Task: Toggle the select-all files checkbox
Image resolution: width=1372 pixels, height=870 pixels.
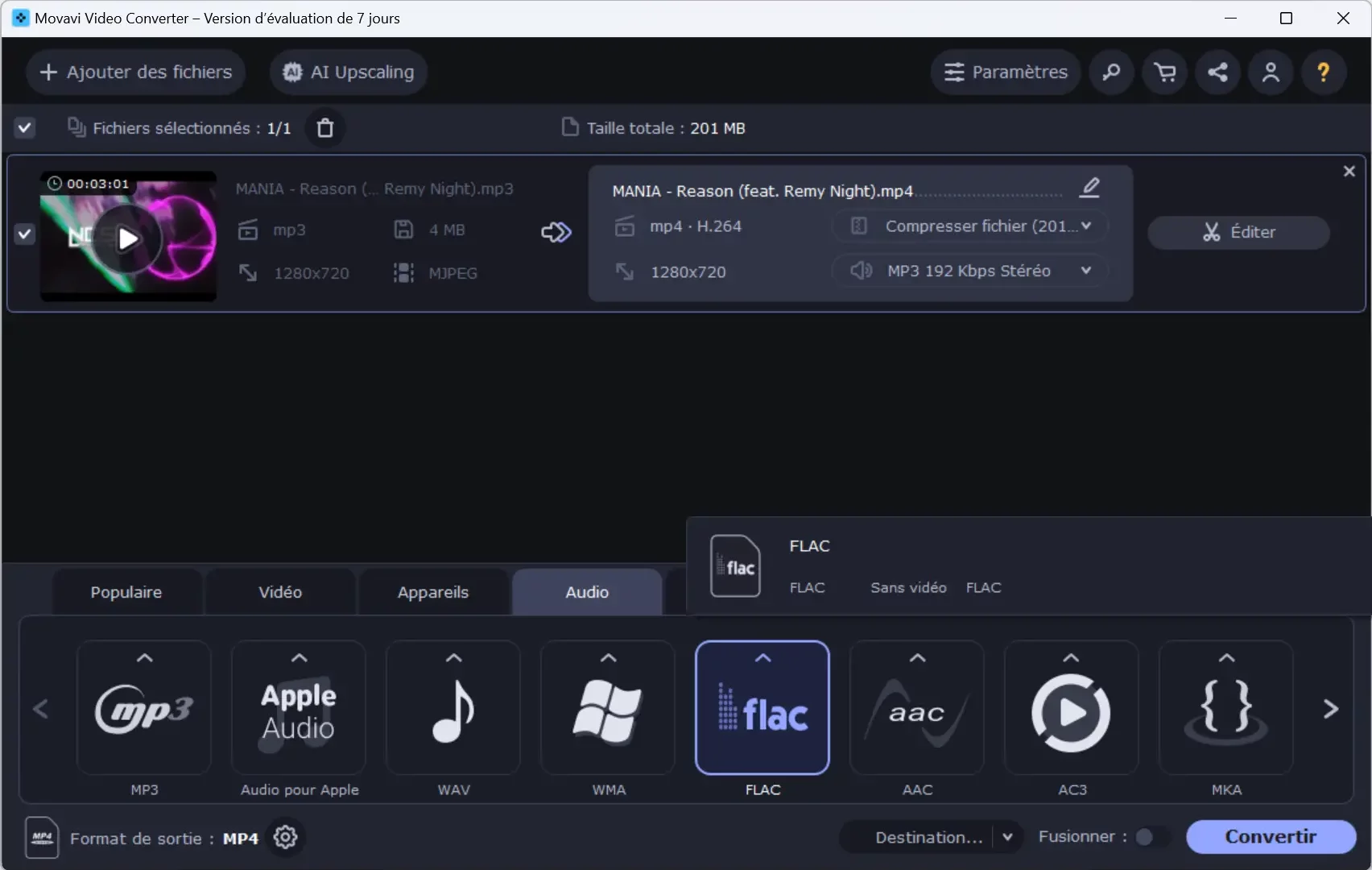Action: click(x=25, y=128)
